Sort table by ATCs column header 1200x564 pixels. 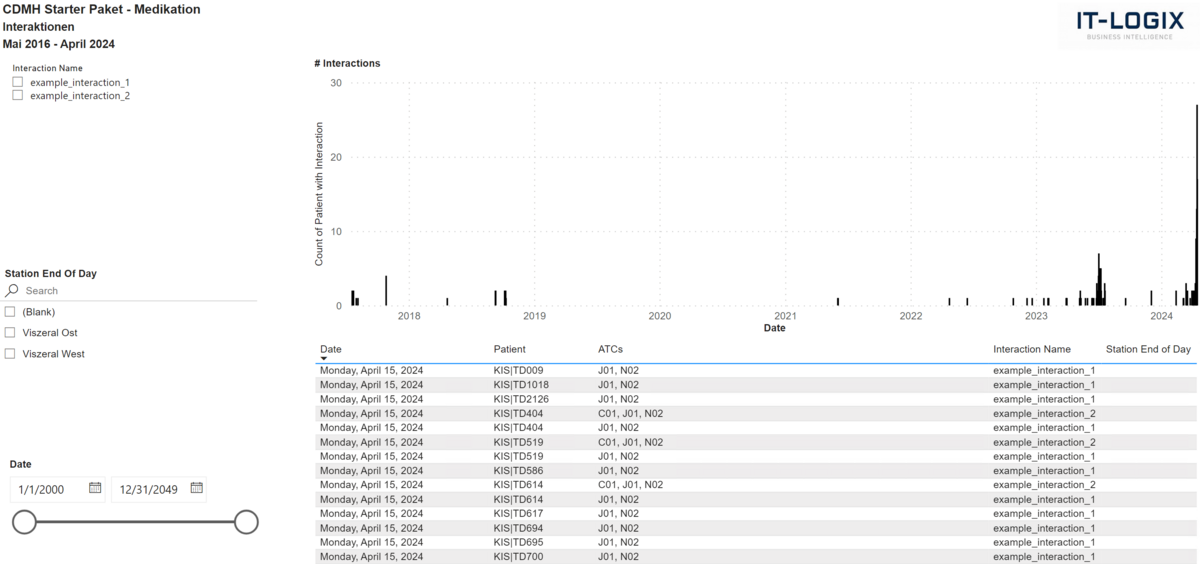(610, 349)
